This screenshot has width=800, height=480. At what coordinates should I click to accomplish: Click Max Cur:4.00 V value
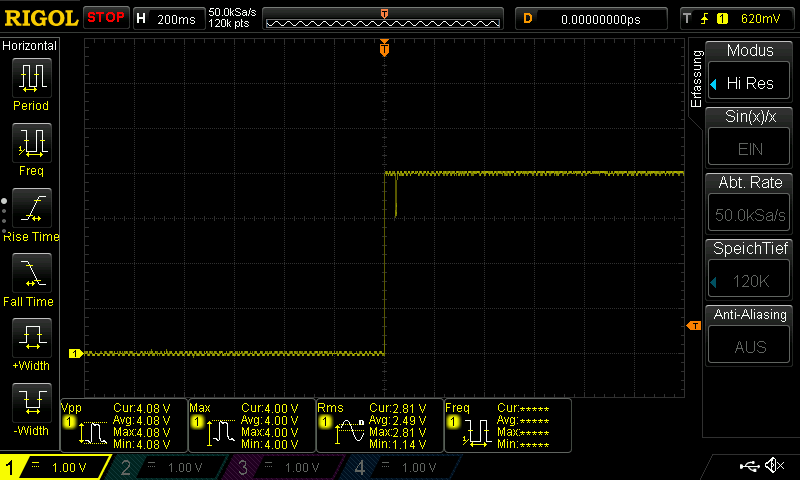[269, 409]
